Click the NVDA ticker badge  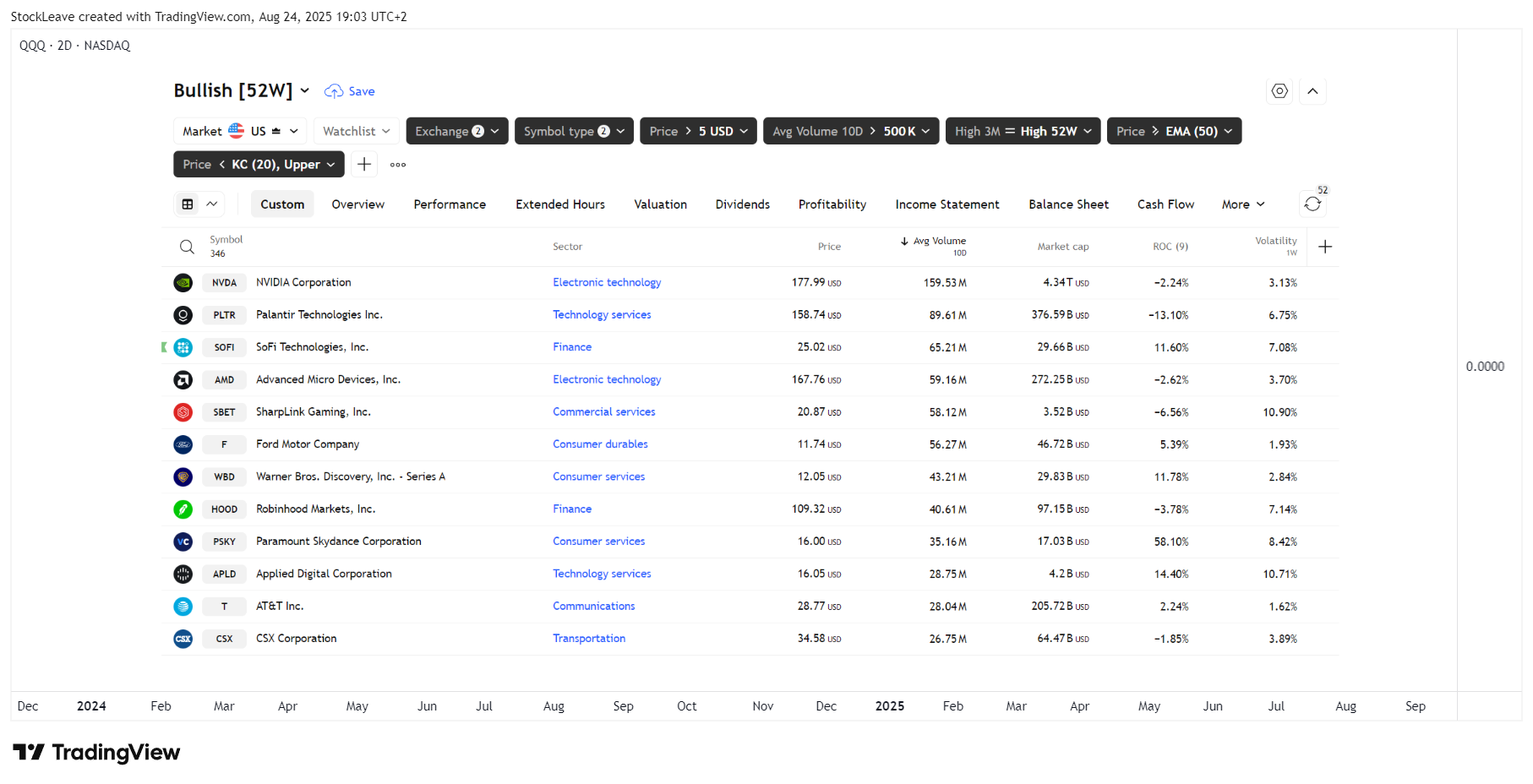[224, 283]
